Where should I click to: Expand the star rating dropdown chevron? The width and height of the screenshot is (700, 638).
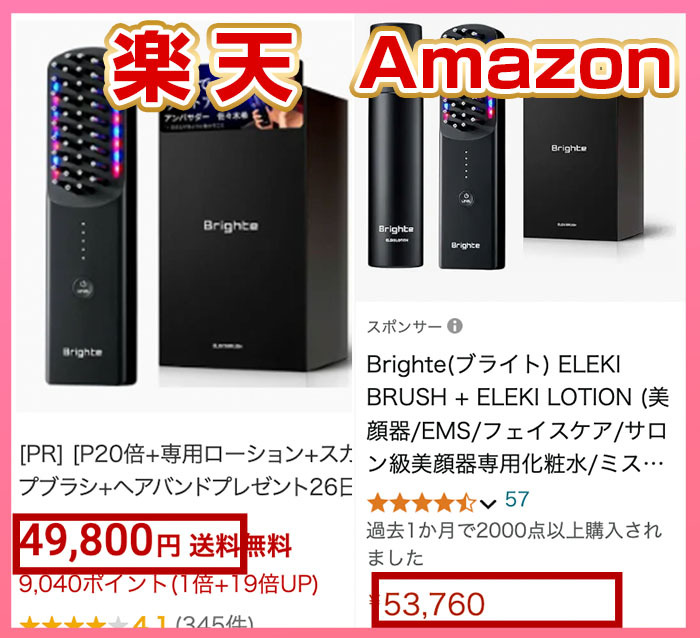(x=488, y=505)
